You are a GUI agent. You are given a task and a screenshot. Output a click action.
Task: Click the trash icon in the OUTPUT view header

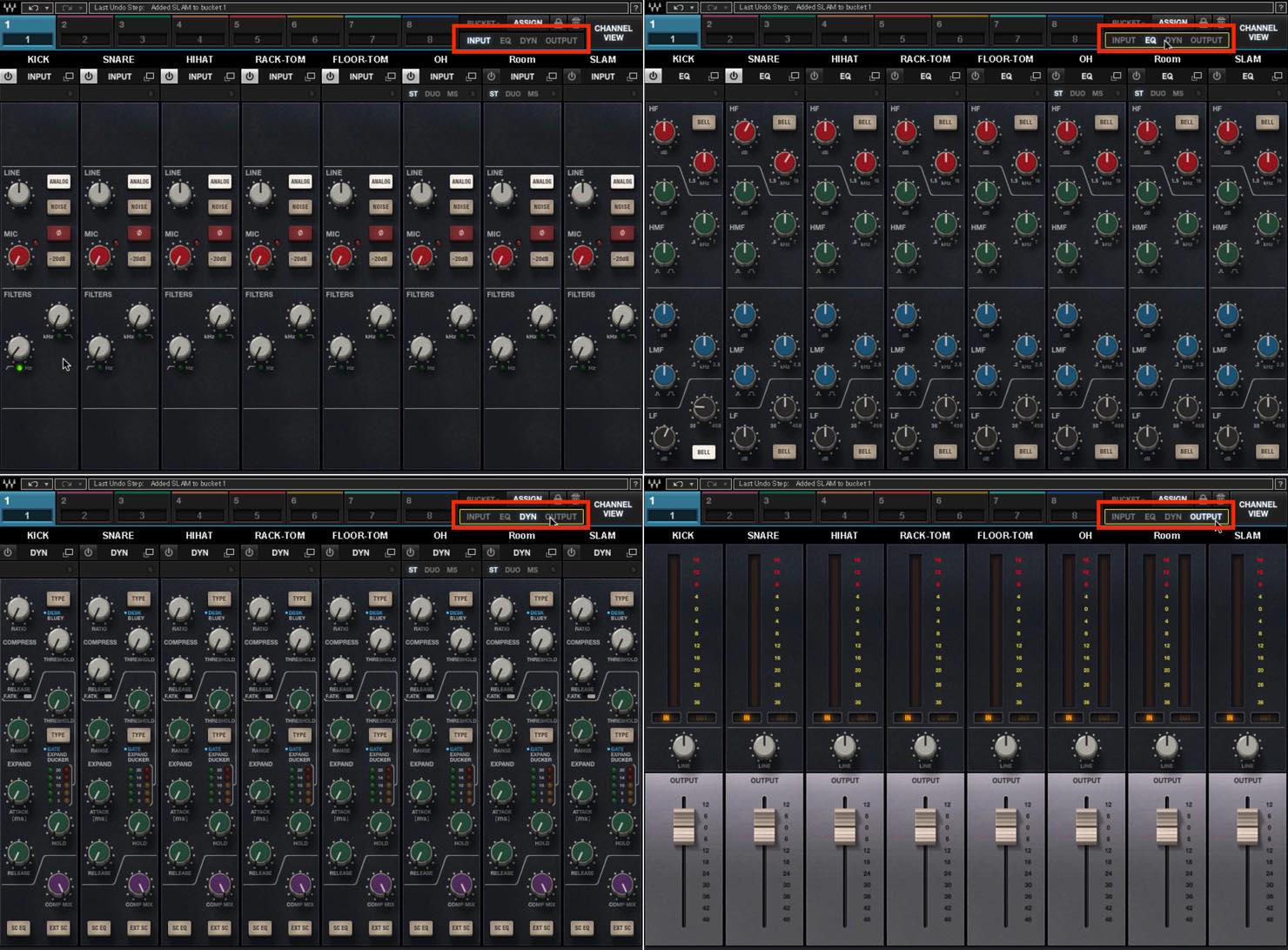(1219, 498)
